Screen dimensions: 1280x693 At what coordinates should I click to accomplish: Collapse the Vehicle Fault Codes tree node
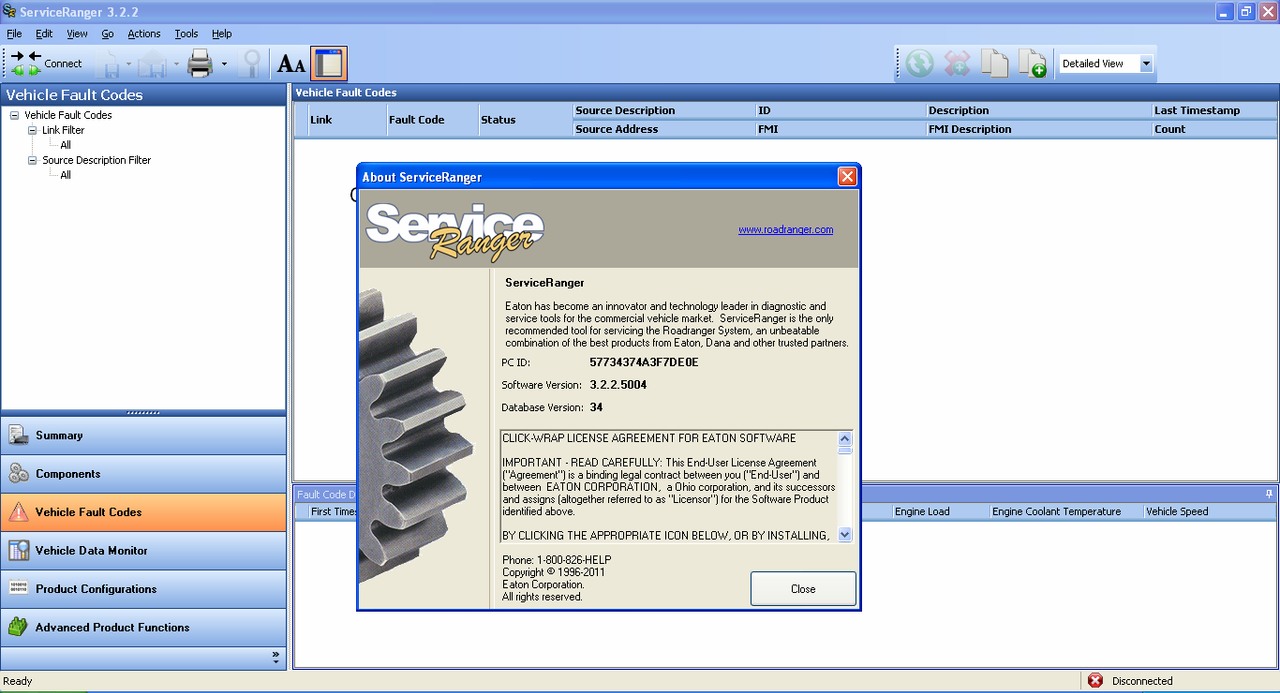pyautogui.click(x=14, y=115)
